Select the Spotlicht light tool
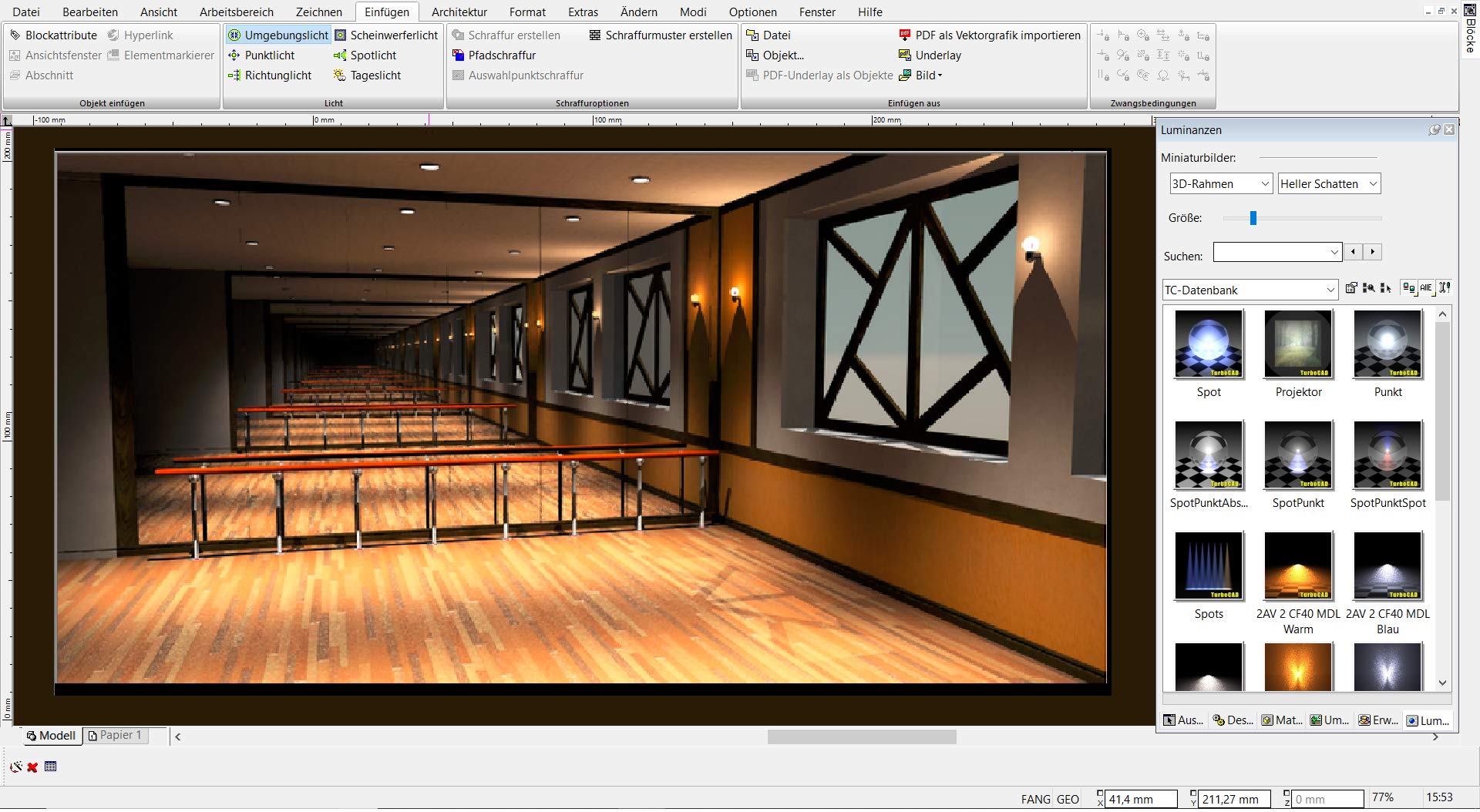This screenshot has width=1480, height=812. click(x=365, y=55)
